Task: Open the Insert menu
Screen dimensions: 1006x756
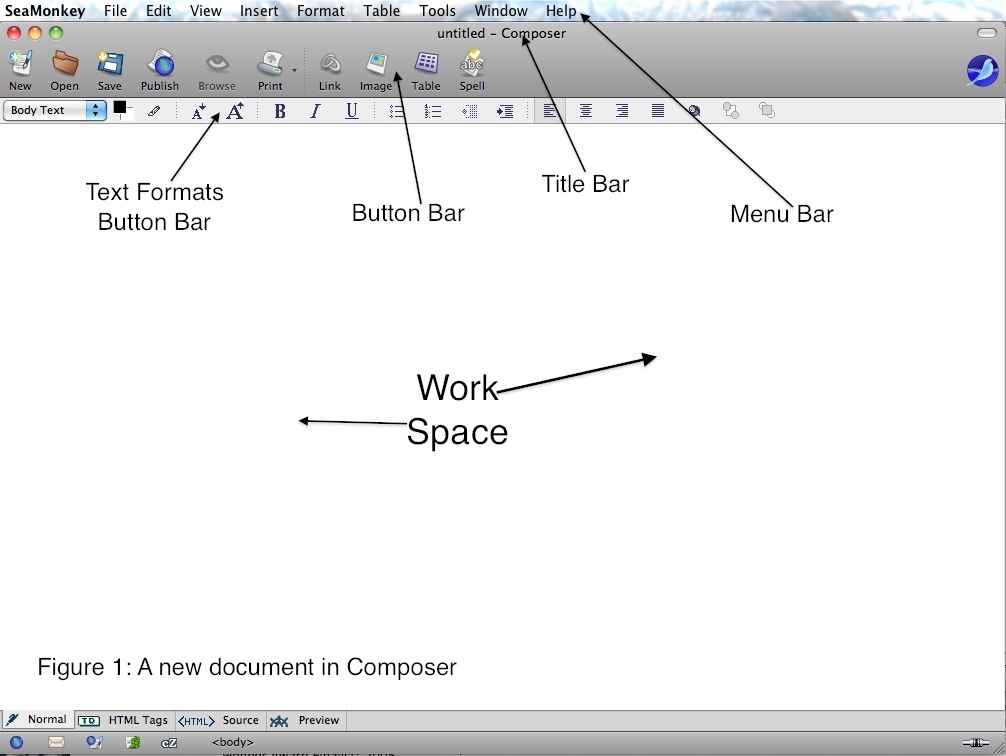Action: coord(259,11)
